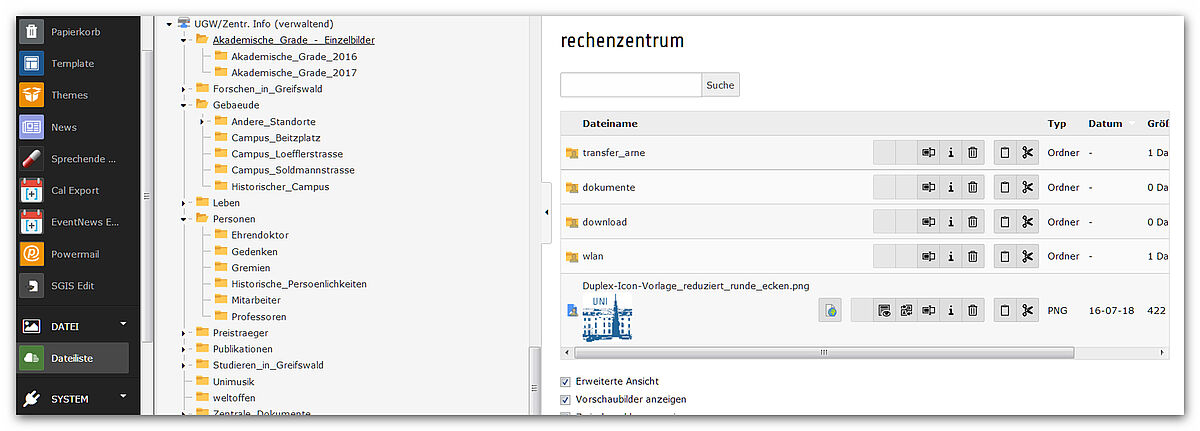Viewport: 1200px width, 431px height.
Task: Expand the Forschen_in_Greifswald folder
Action: click(185, 89)
